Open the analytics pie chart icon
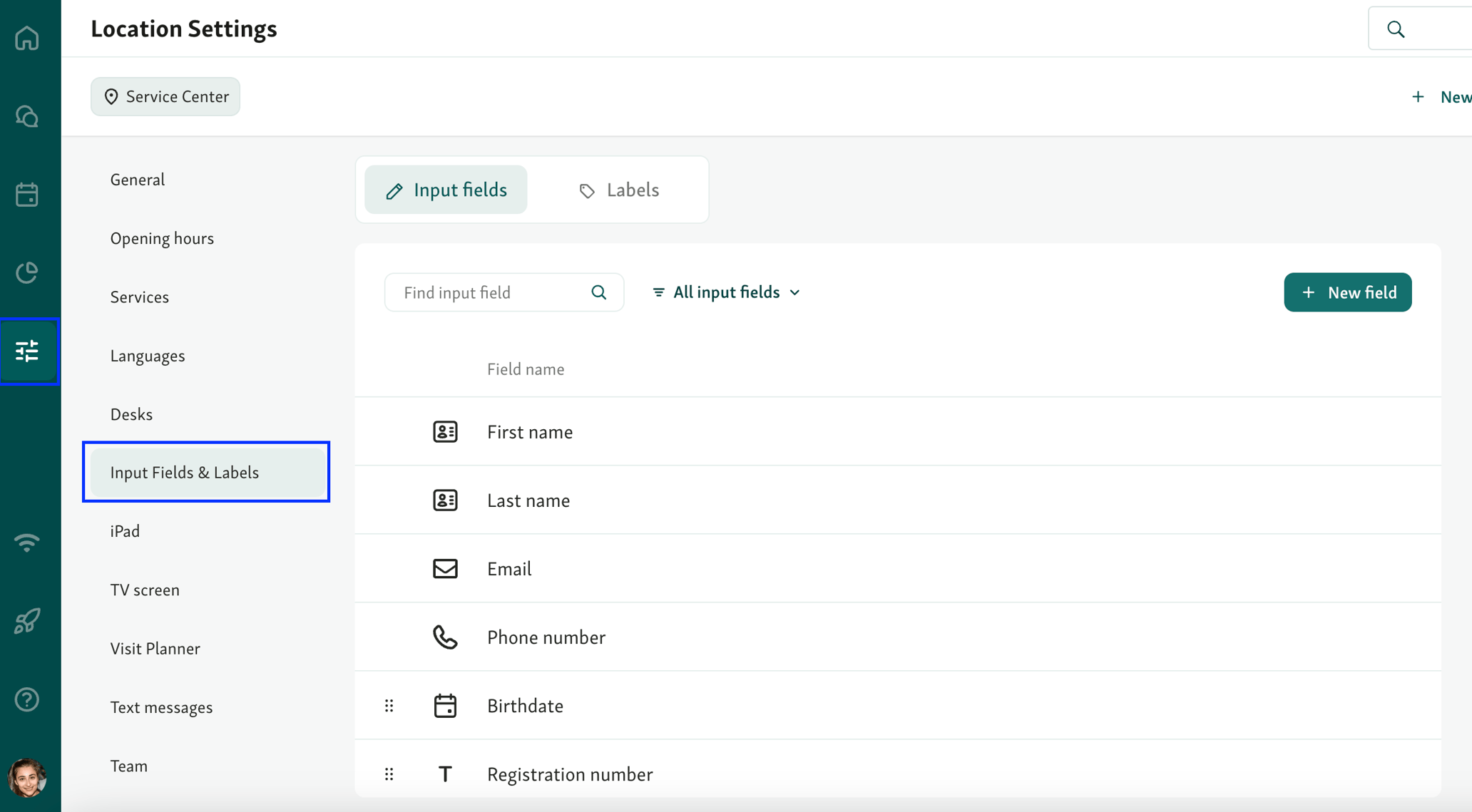The image size is (1472, 812). [26, 272]
